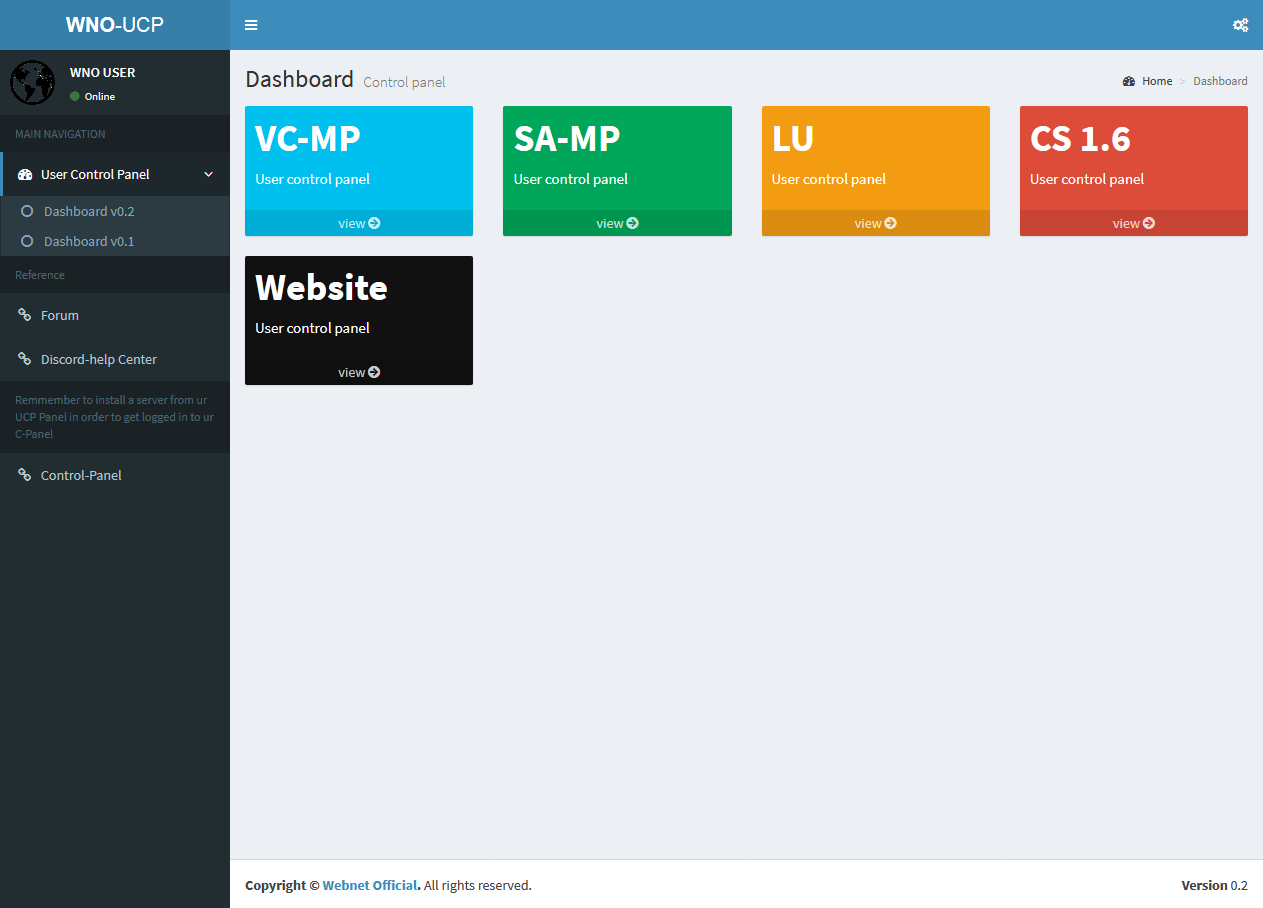Click the Dashboard page heading
The width and height of the screenshot is (1263, 908).
pos(299,79)
